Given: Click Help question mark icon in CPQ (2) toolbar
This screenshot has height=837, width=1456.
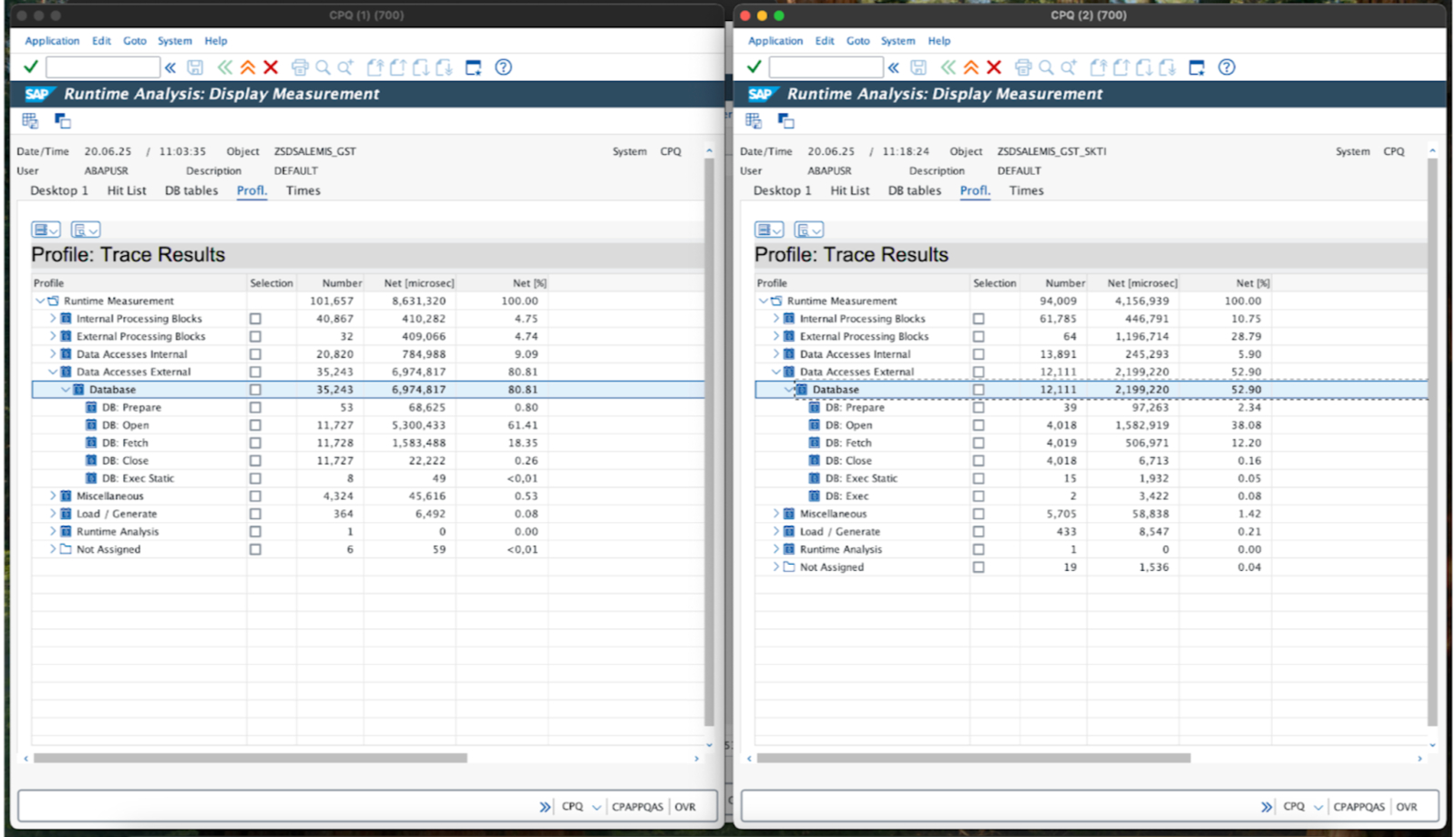Looking at the screenshot, I should 1226,67.
